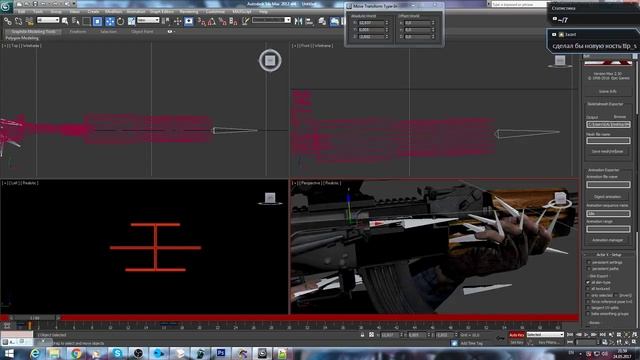This screenshot has height=360, width=640.
Task: Toggle the persistent settings checkbox
Action: click(589, 262)
